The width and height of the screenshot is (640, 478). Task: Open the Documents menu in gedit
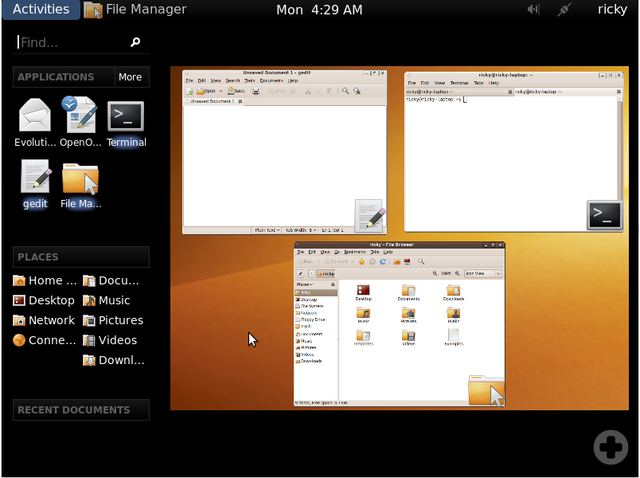pos(271,80)
